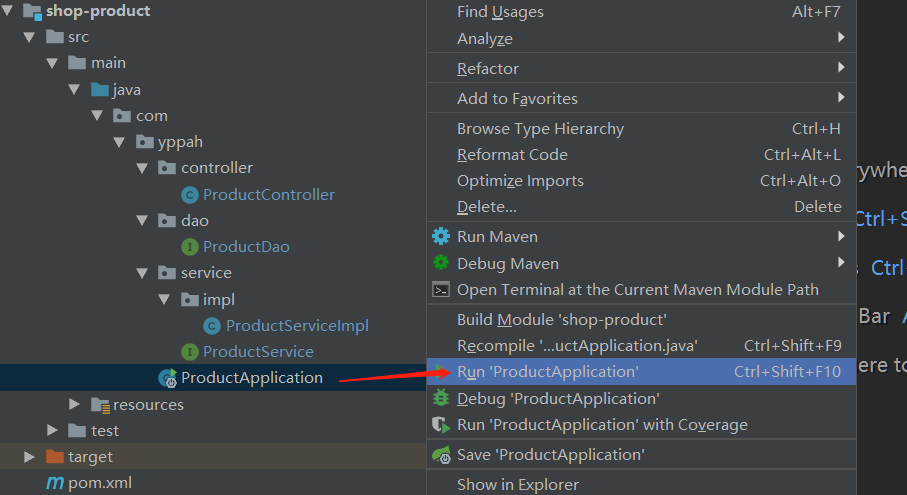Select Reformat Code menu entry
Image resolution: width=907 pixels, height=495 pixels.
pyautogui.click(x=641, y=155)
